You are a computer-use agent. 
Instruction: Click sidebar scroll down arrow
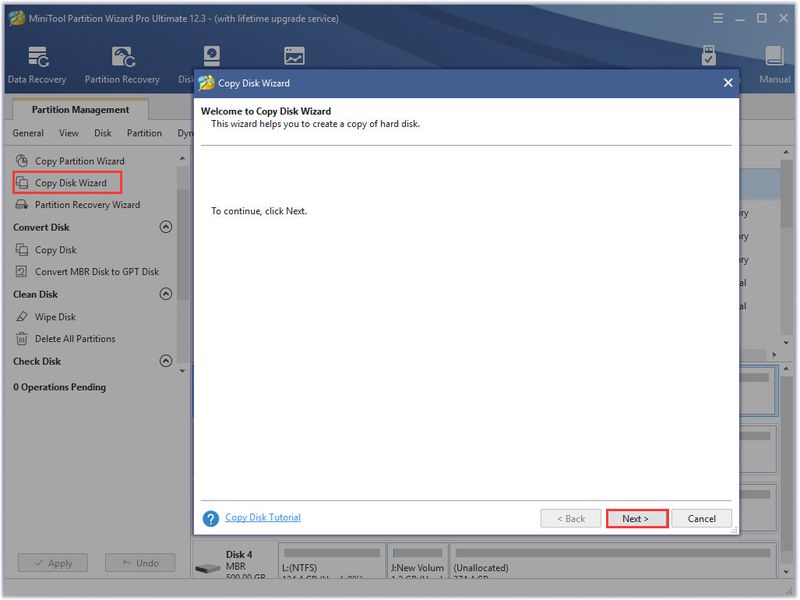click(183, 371)
